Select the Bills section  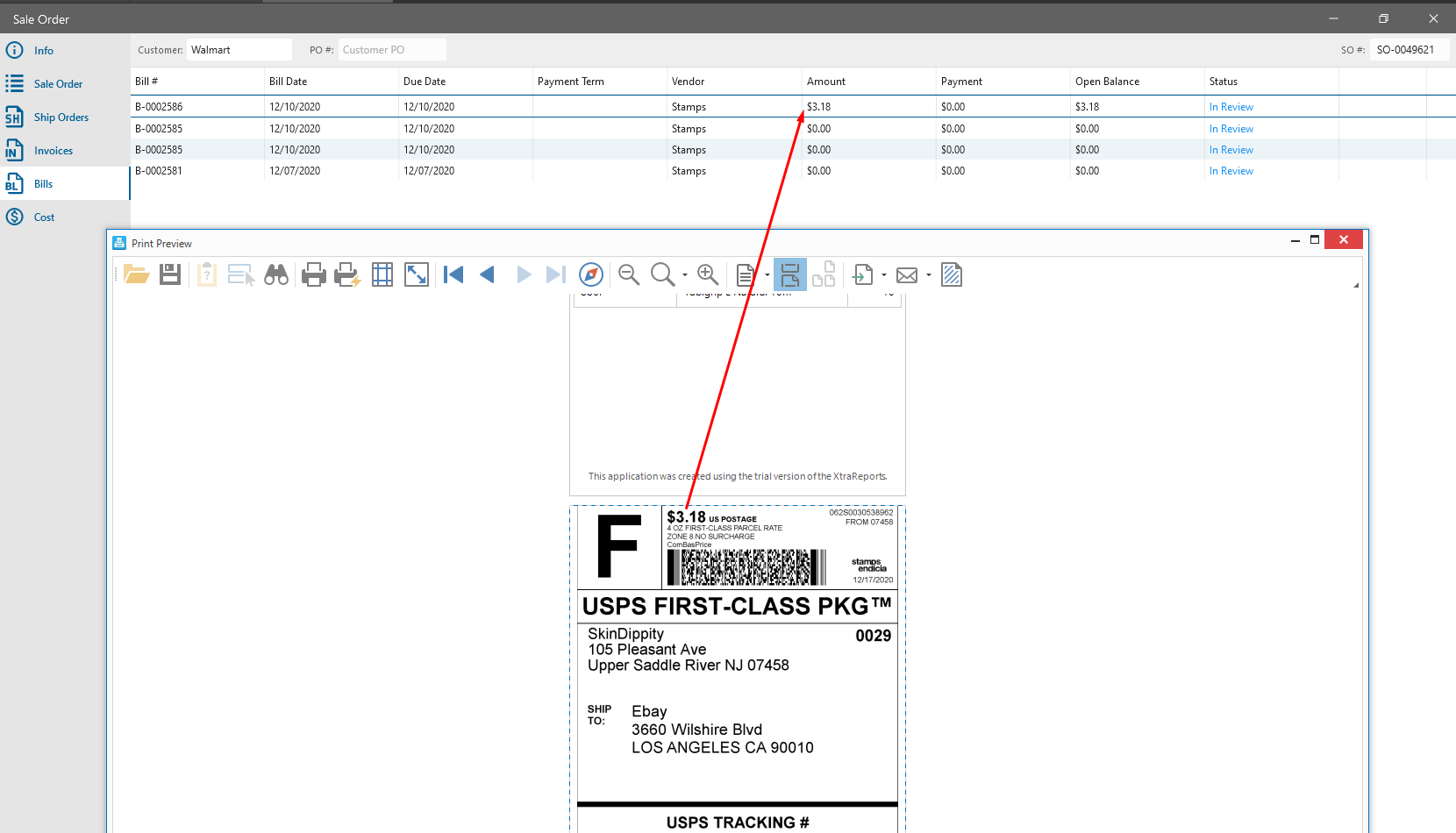pyautogui.click(x=65, y=183)
